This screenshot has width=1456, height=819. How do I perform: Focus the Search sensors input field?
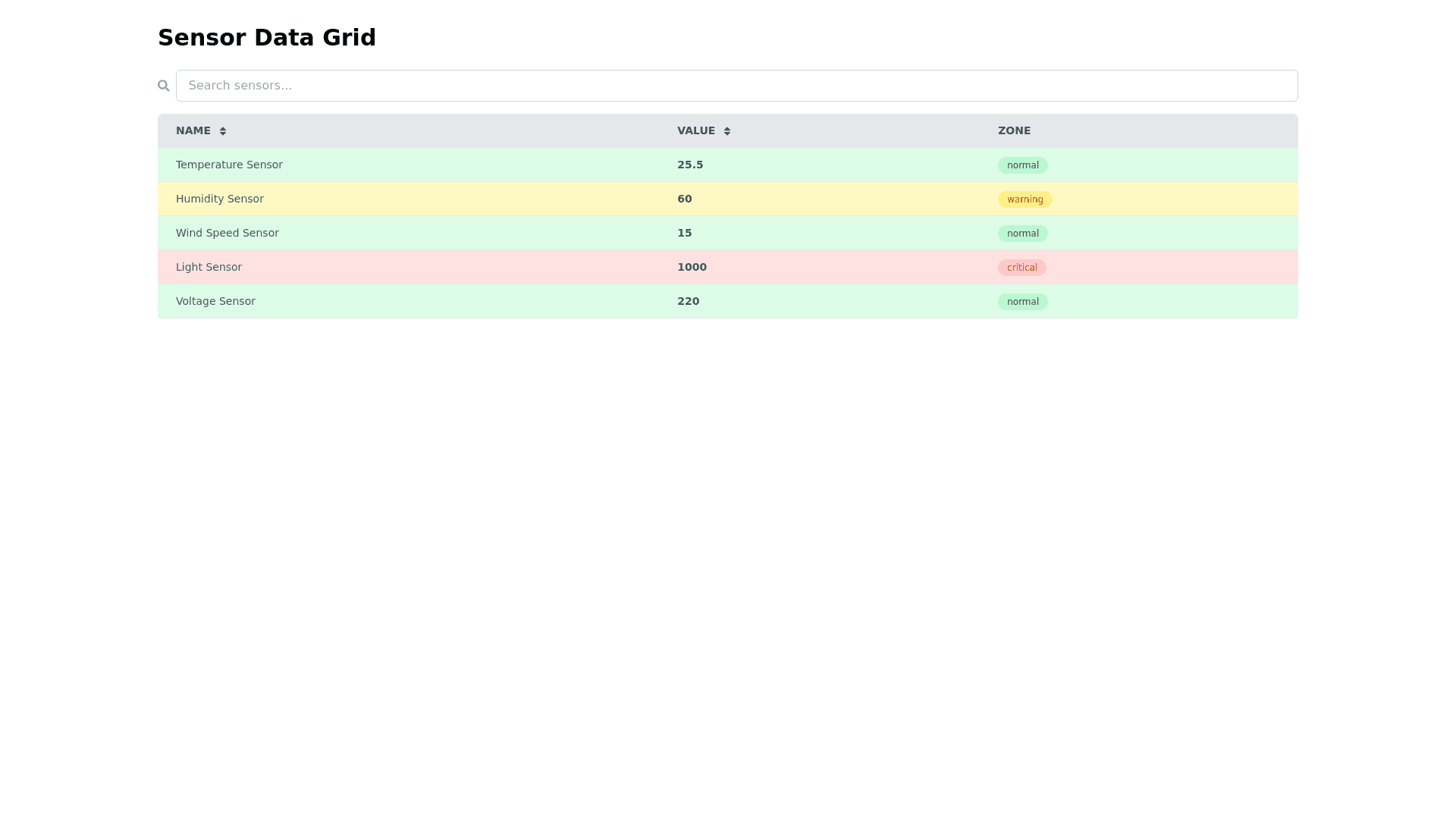[x=736, y=86]
